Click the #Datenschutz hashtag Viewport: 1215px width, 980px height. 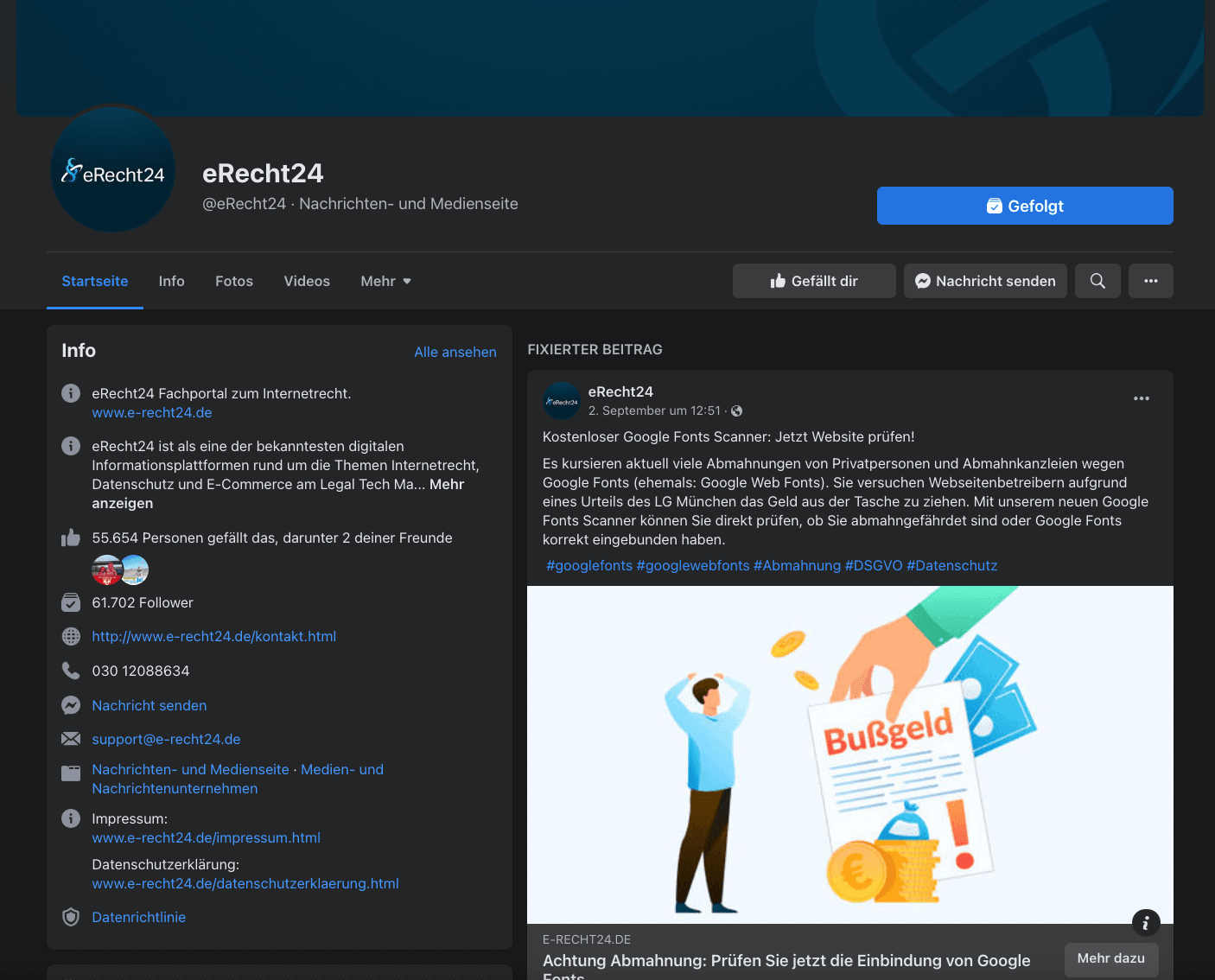pos(952,565)
